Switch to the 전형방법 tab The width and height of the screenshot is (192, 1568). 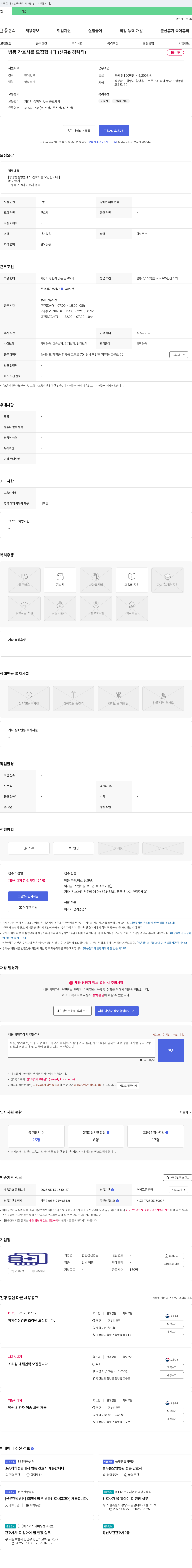point(148,43)
